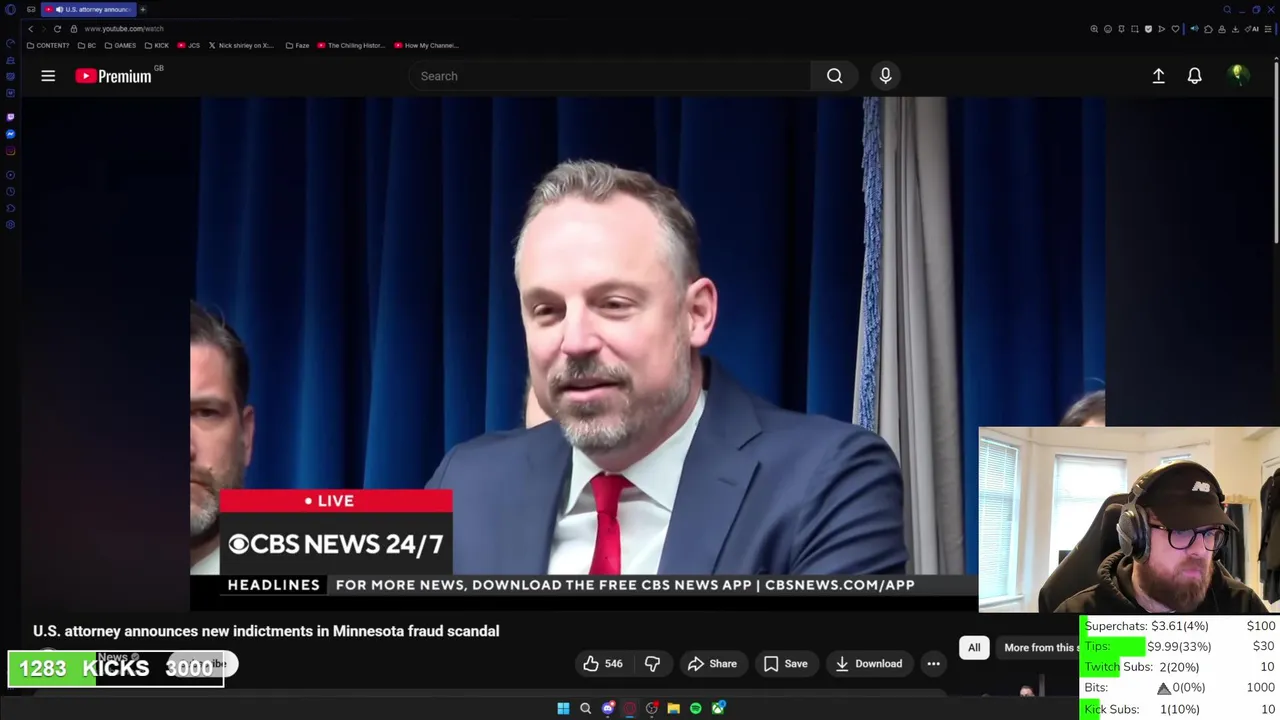The height and width of the screenshot is (720, 1280).
Task: Add page to favorites with heart icon
Action: tap(1175, 29)
